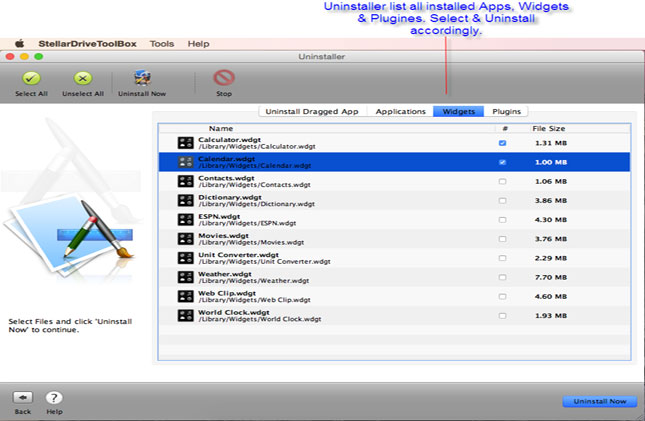Select the Calculator.wdgt row name

[230, 140]
